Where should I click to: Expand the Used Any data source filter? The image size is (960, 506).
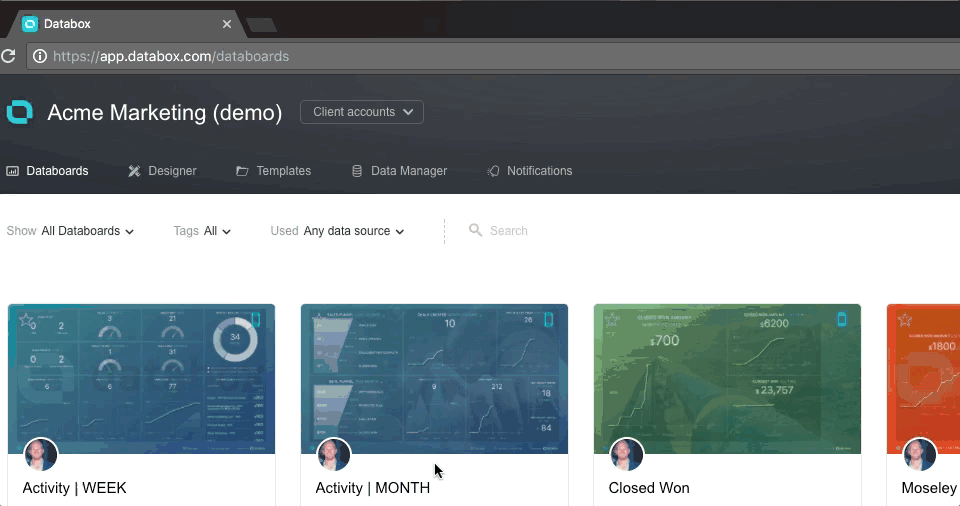pos(338,231)
